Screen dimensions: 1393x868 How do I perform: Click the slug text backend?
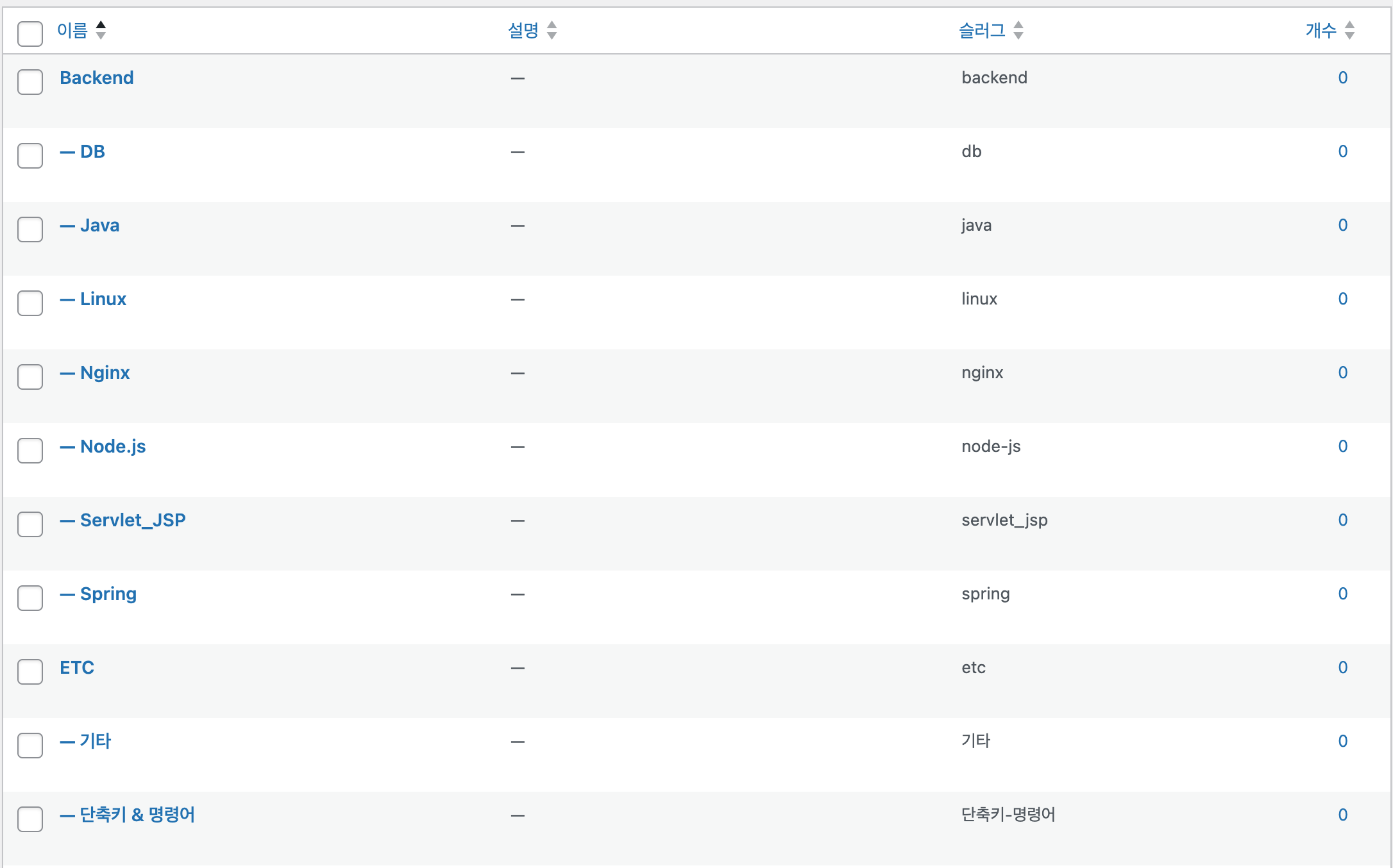click(994, 78)
